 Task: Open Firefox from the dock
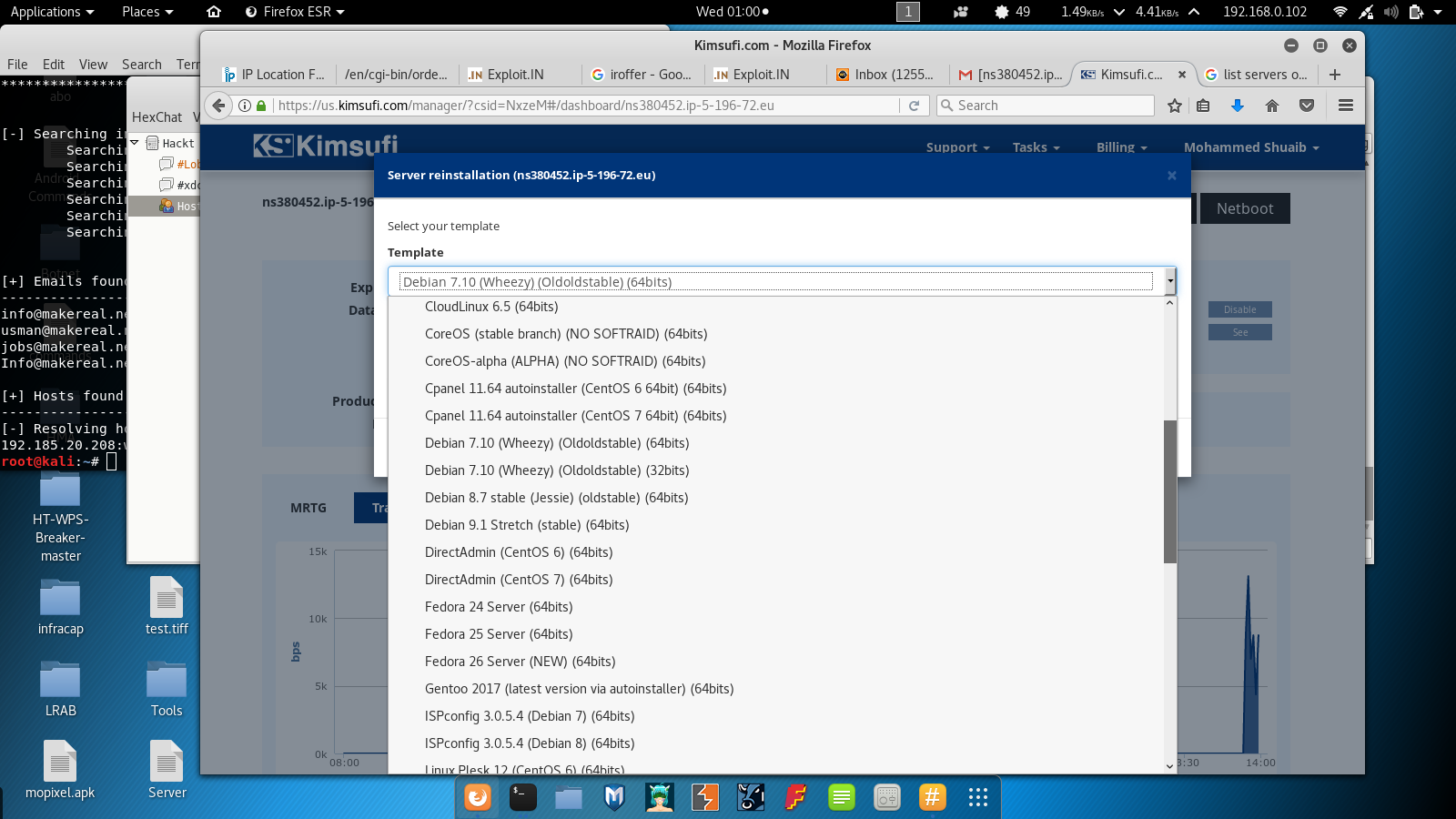[478, 797]
